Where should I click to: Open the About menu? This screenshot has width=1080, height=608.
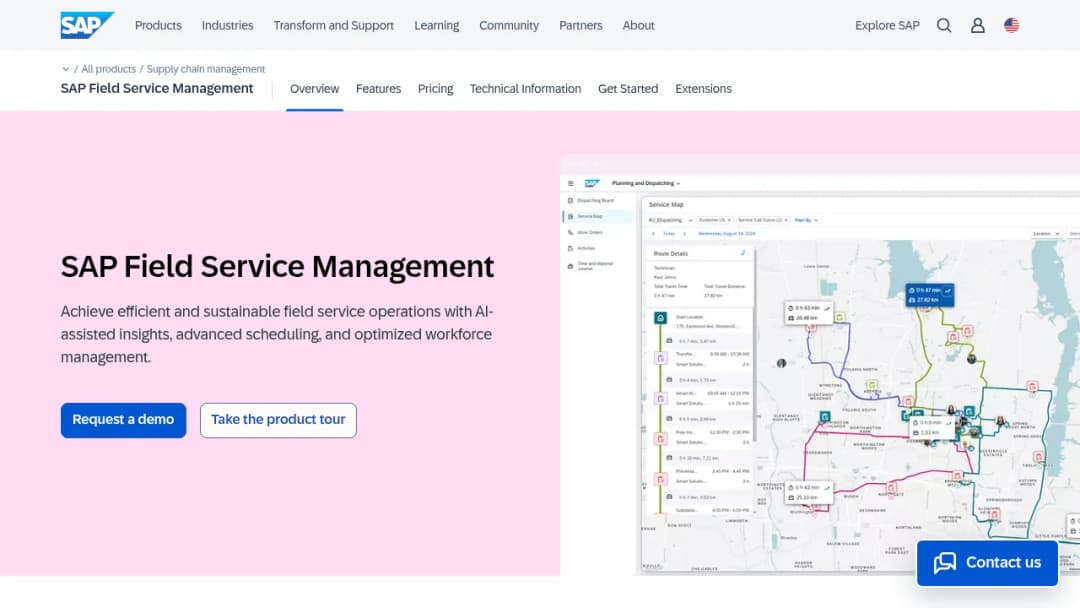click(x=638, y=25)
